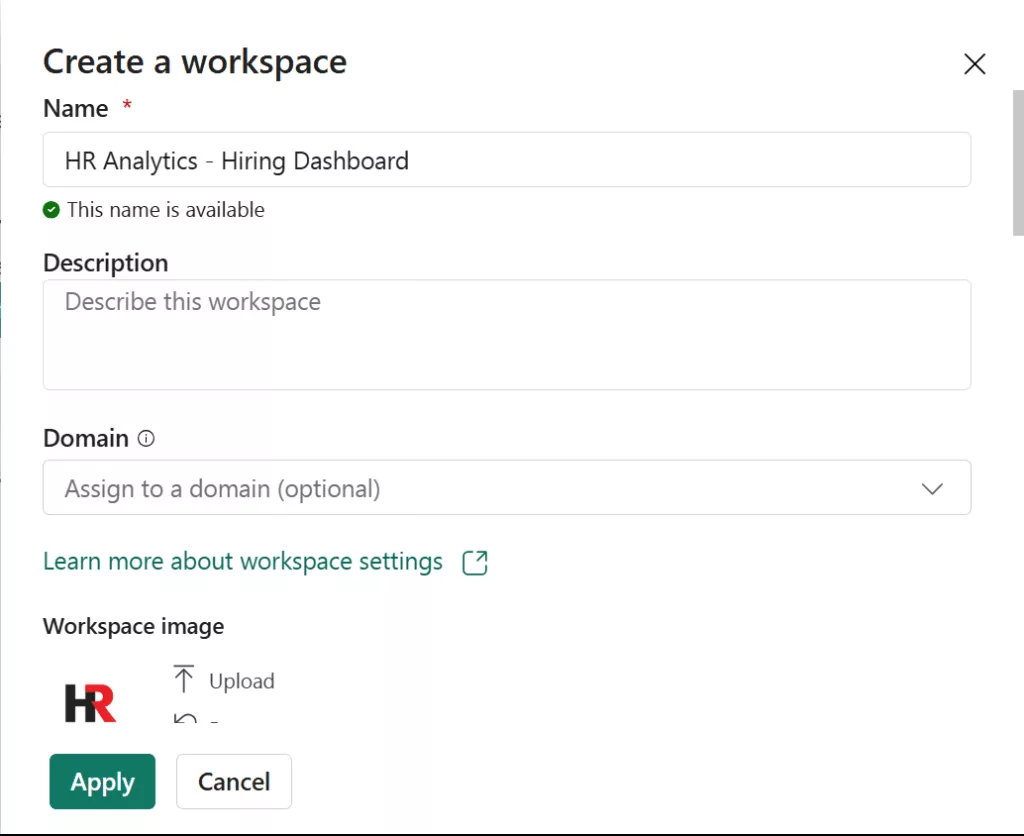Cancel workspace creation

coord(234,782)
